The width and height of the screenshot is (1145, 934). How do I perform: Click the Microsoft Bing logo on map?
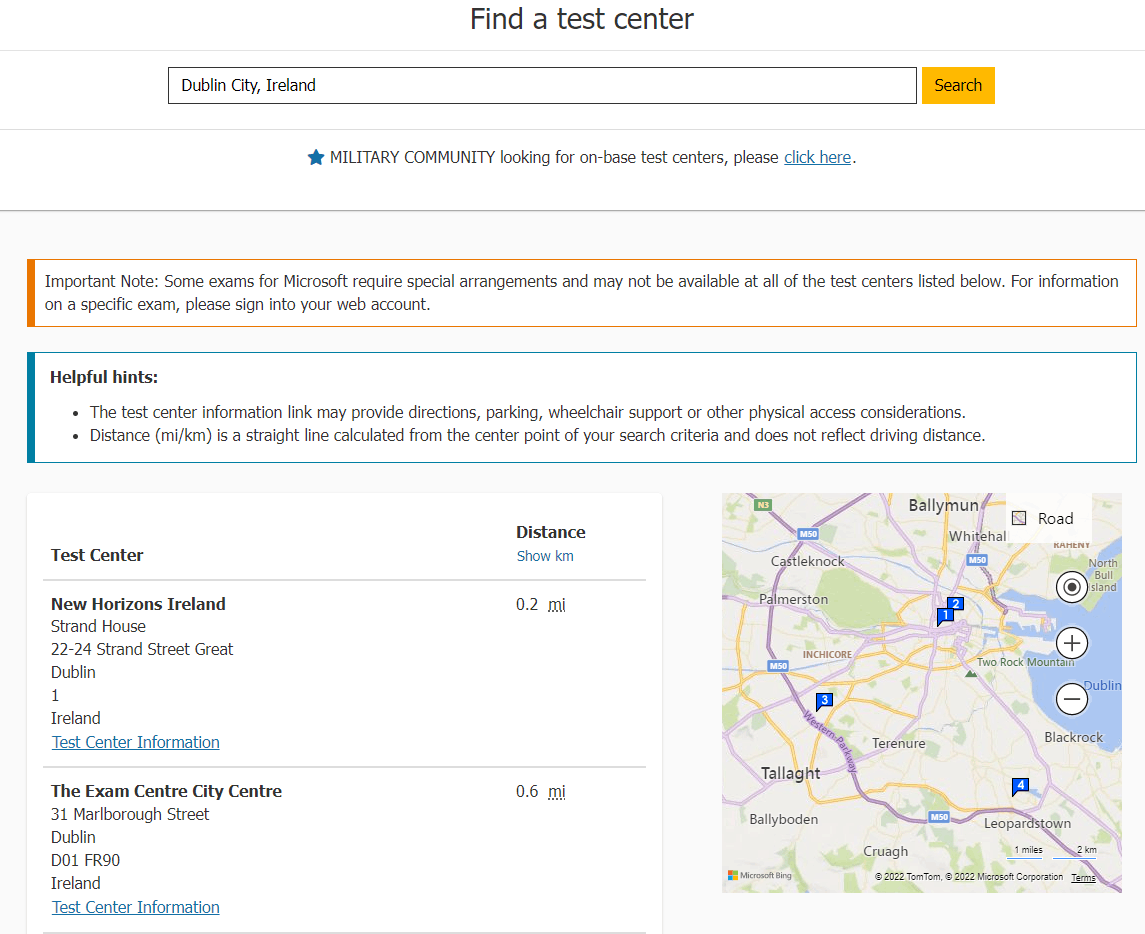click(759, 875)
